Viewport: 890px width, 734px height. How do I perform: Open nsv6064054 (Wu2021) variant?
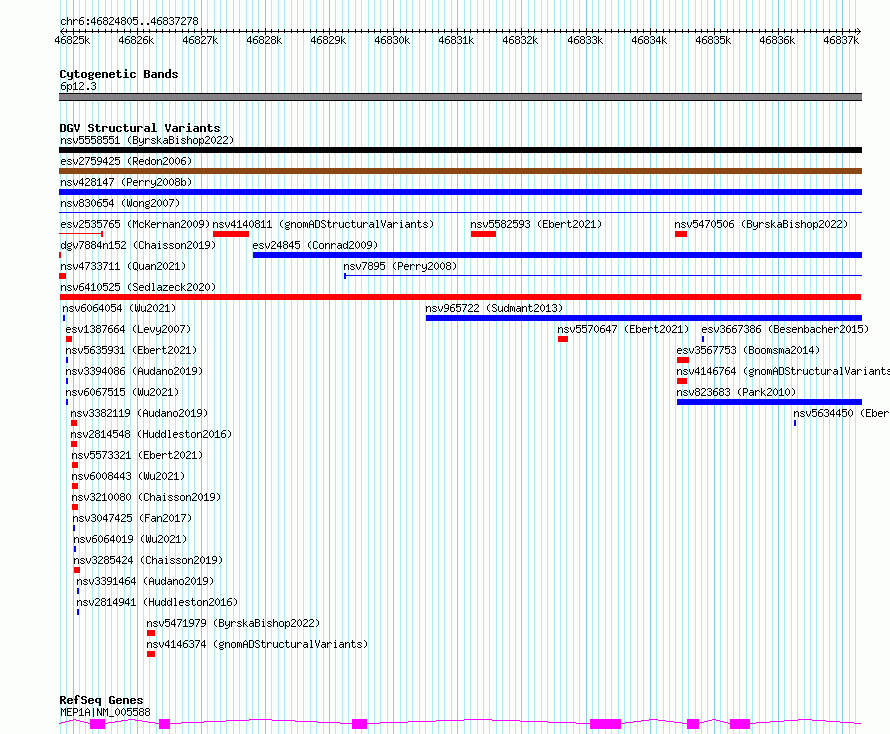pos(119,308)
